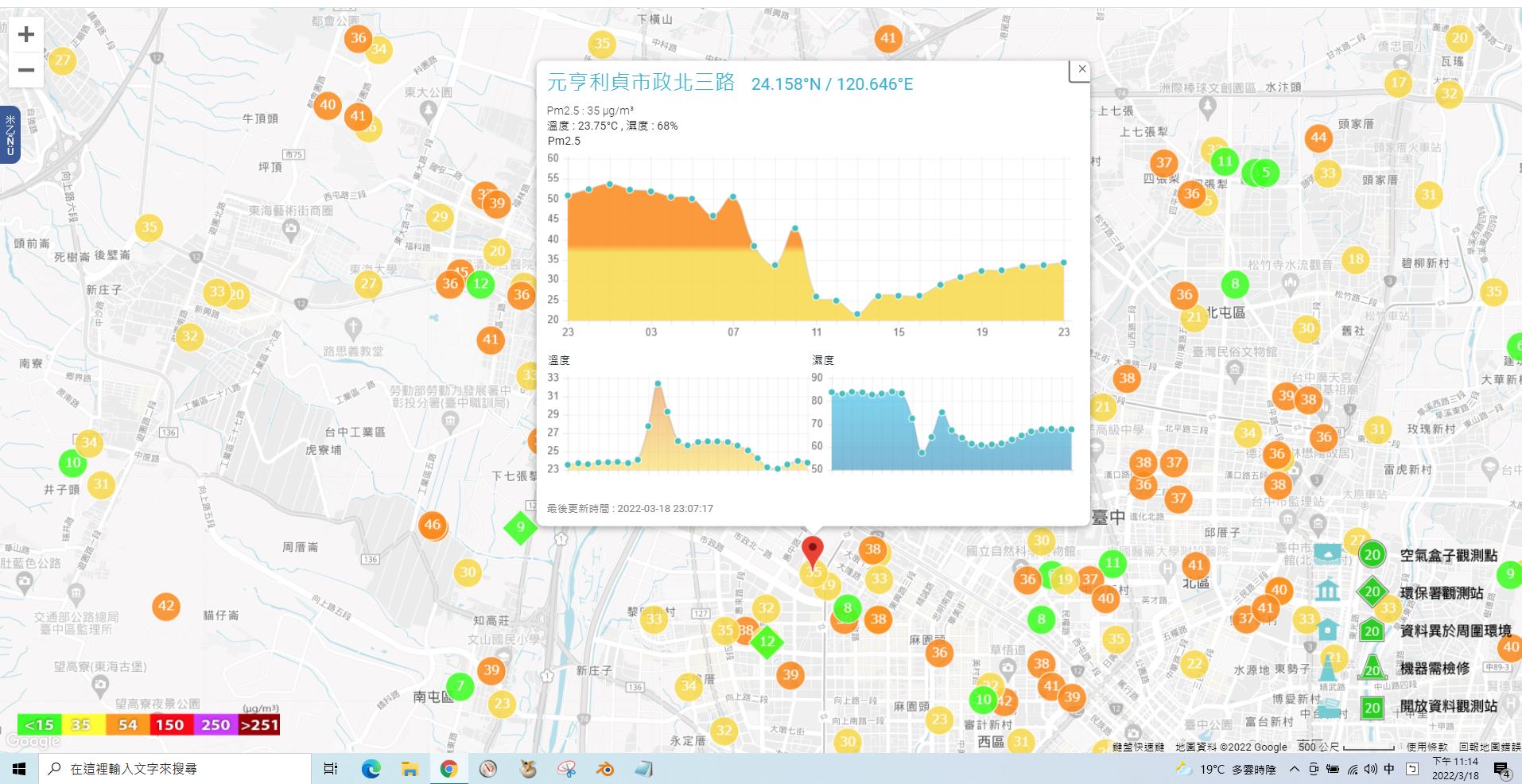Image resolution: width=1522 pixels, height=784 pixels.
Task: Select the red location pin marker
Action: (812, 552)
